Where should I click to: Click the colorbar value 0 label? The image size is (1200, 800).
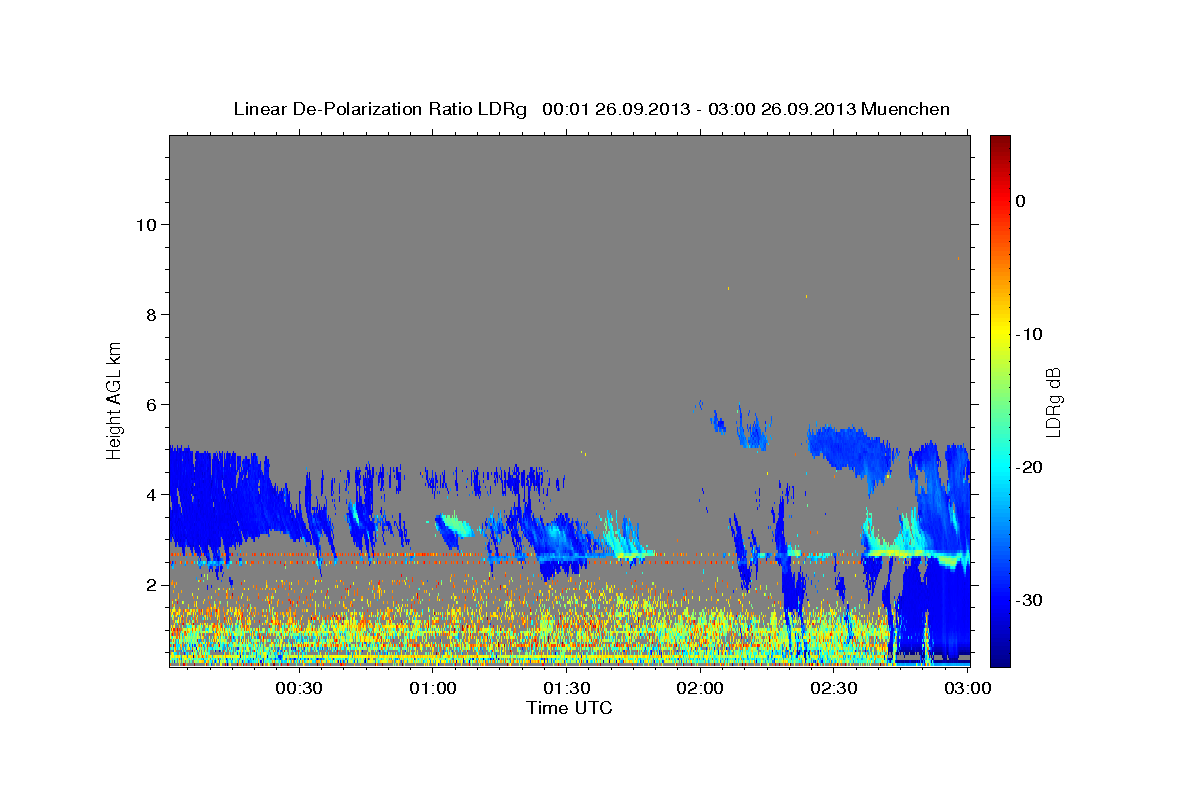click(x=1021, y=201)
